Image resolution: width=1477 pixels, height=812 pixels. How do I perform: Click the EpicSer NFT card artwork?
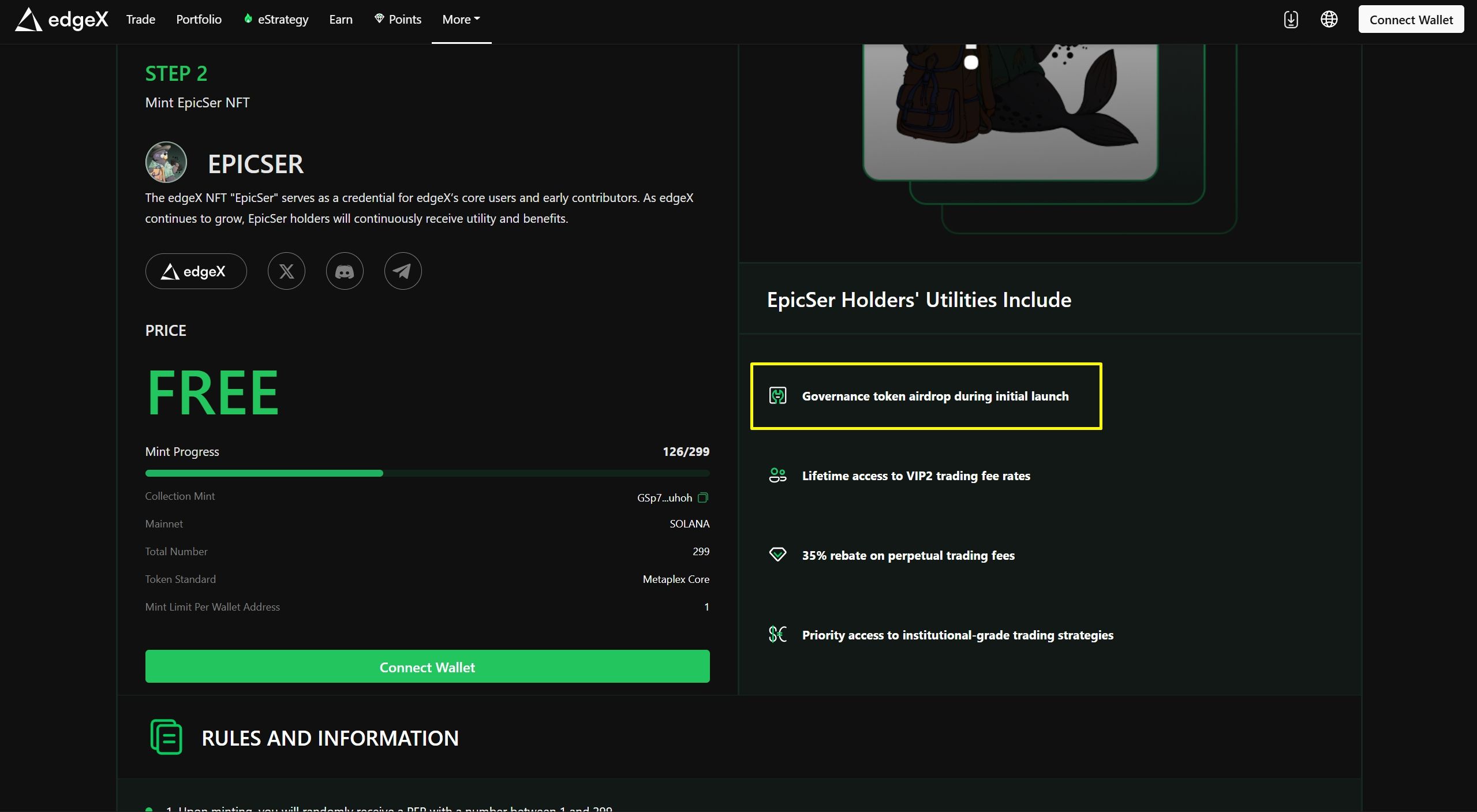1010,110
